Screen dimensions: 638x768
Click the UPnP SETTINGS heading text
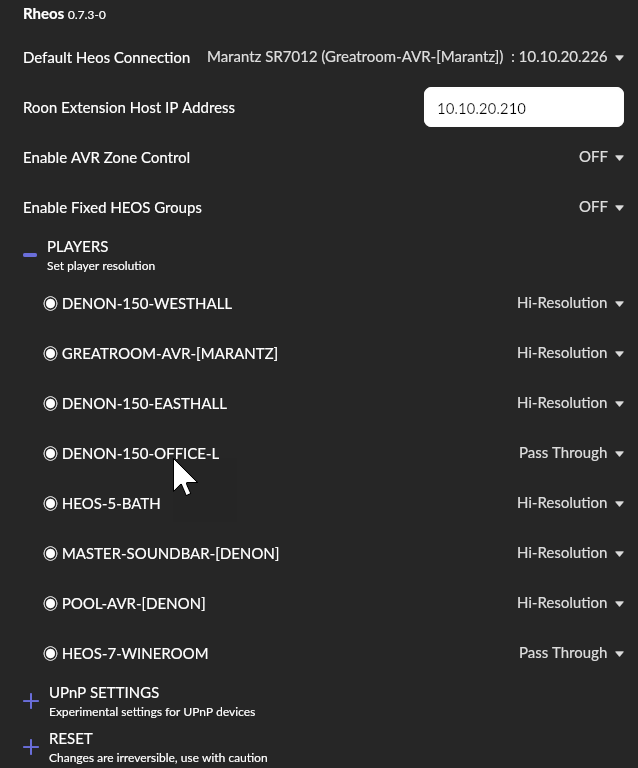(104, 693)
